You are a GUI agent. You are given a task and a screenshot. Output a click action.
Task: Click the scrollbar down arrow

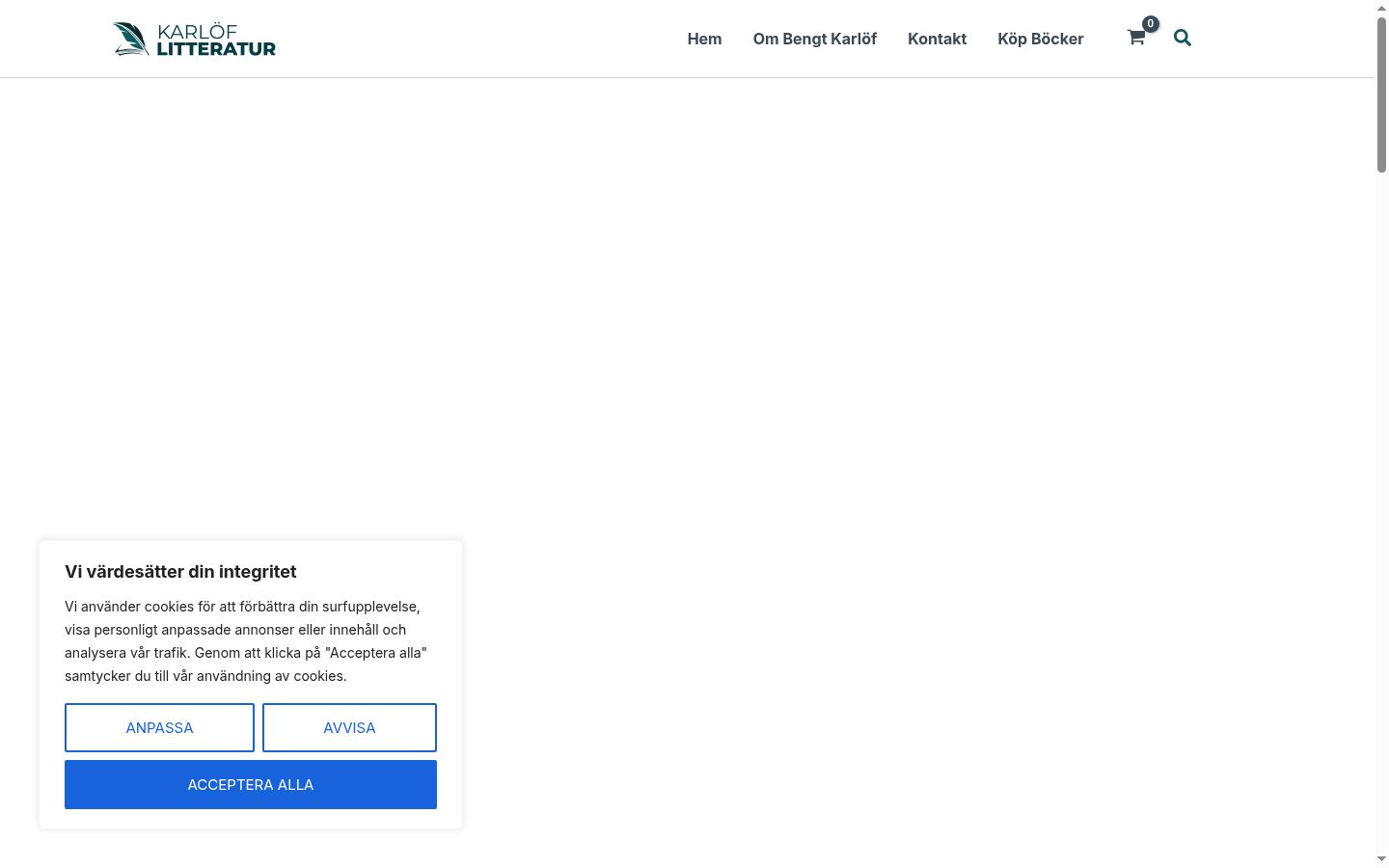pos(1381,859)
